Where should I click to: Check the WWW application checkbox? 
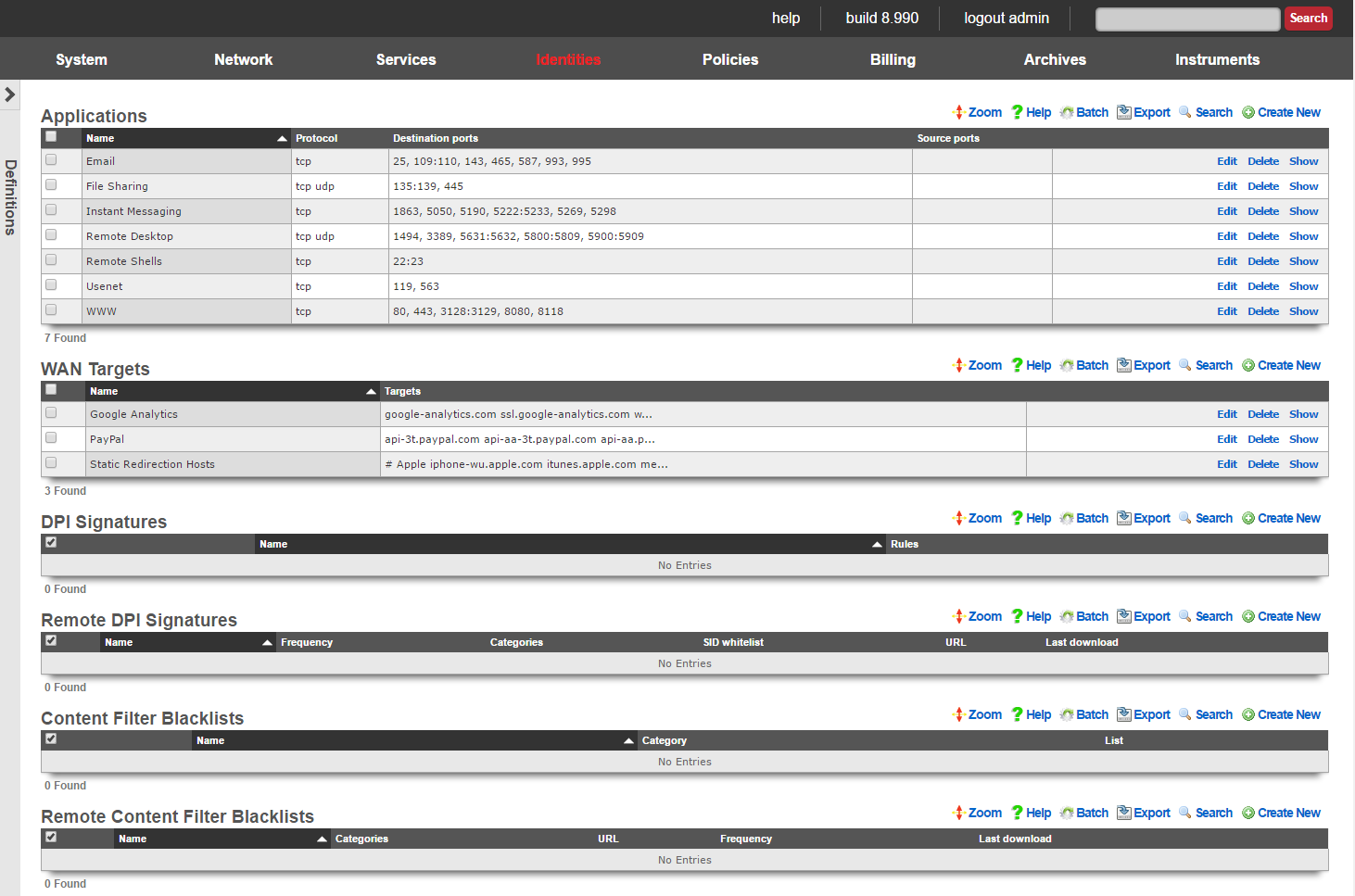[51, 310]
